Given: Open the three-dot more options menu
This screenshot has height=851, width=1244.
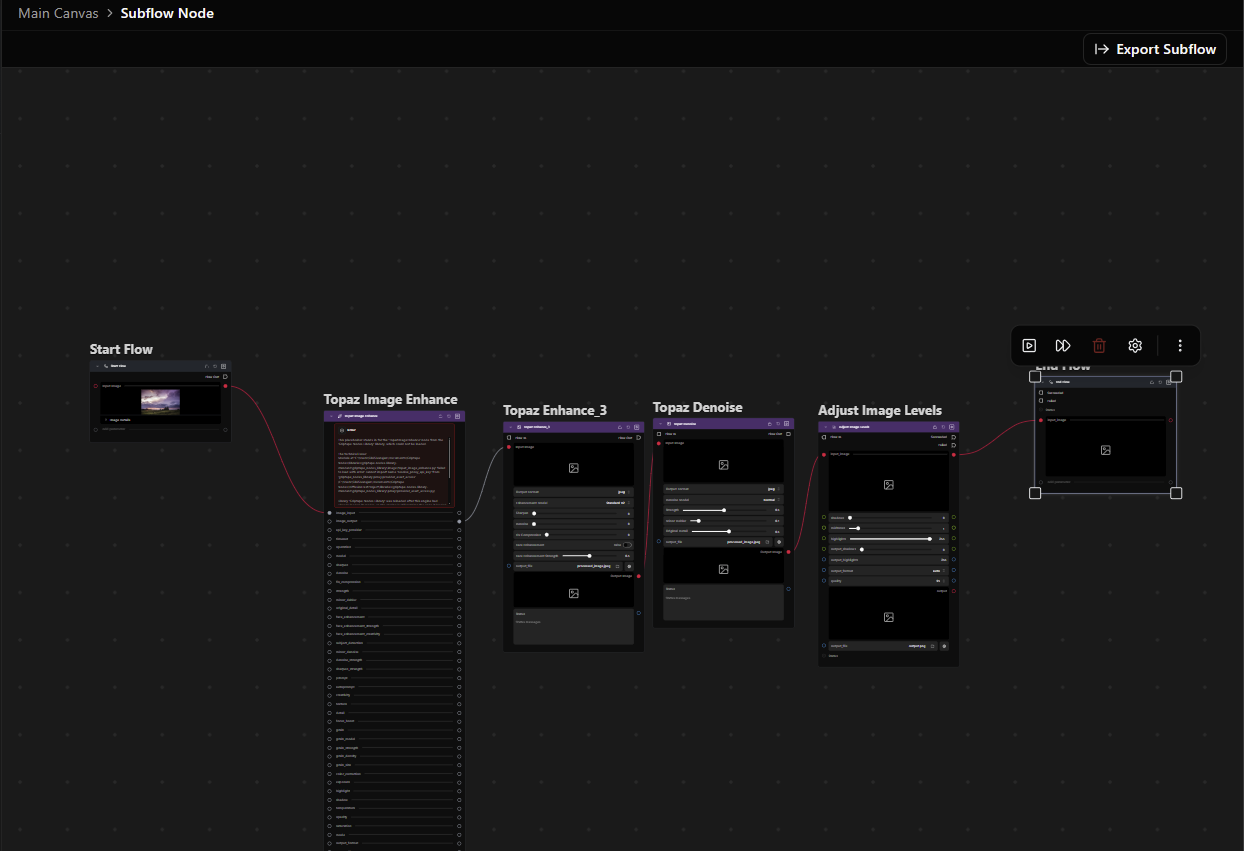Looking at the screenshot, I should point(1180,345).
